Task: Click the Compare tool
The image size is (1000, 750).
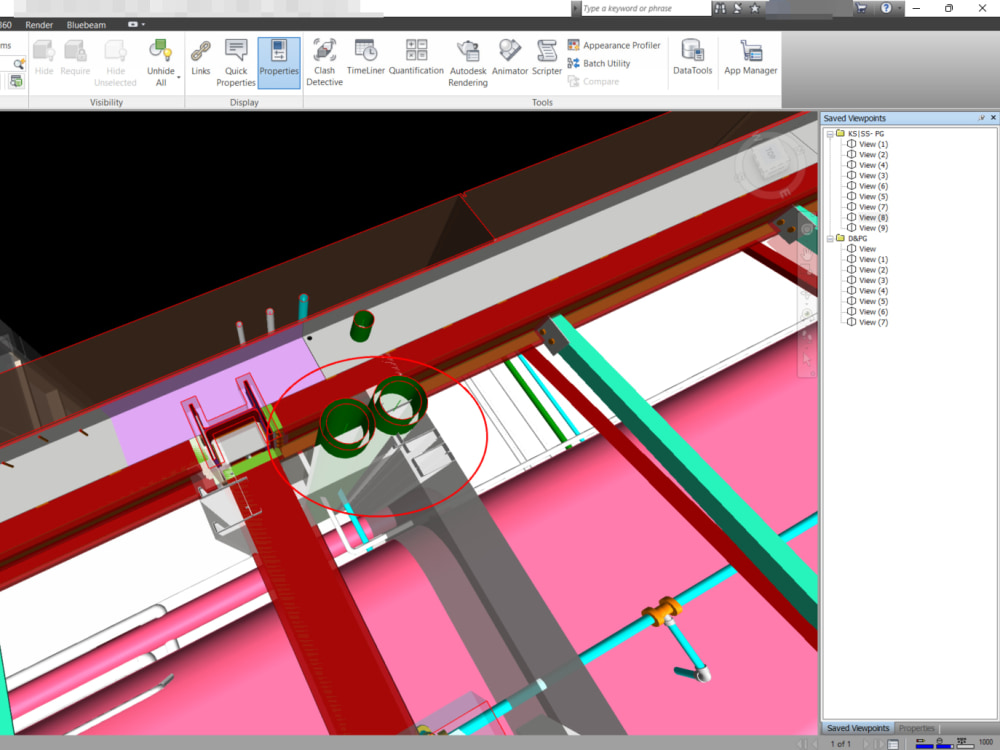Action: 593,82
